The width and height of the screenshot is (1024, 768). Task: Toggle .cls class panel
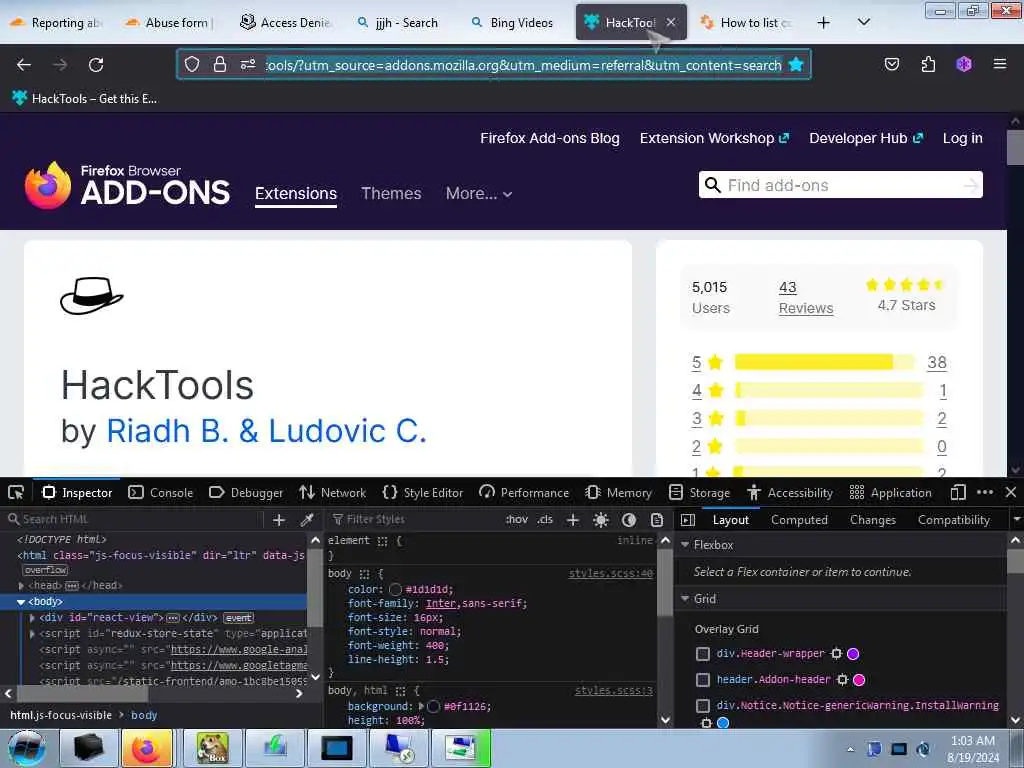545,520
